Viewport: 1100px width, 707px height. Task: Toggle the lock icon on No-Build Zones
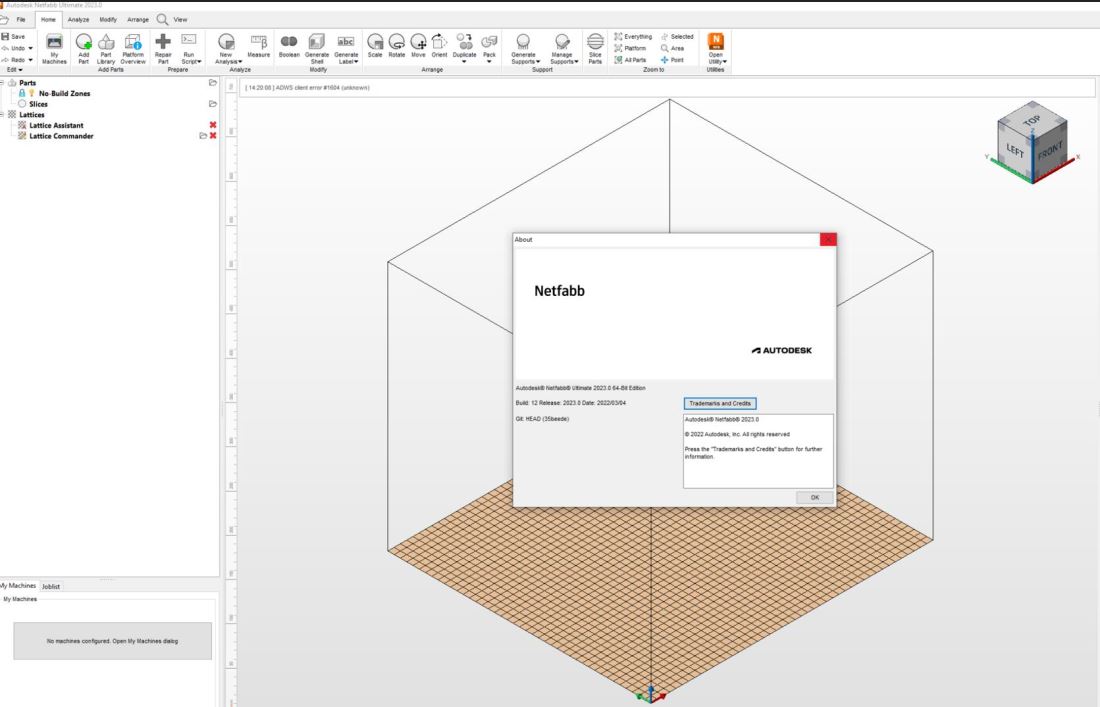point(22,93)
